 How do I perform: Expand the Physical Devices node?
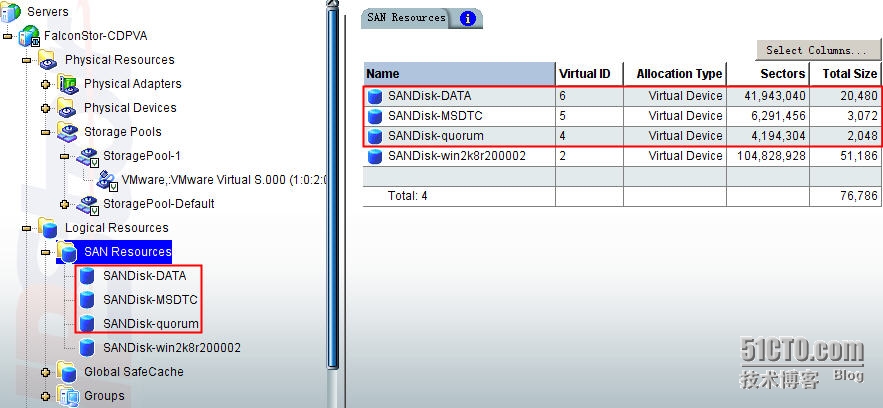[46, 108]
